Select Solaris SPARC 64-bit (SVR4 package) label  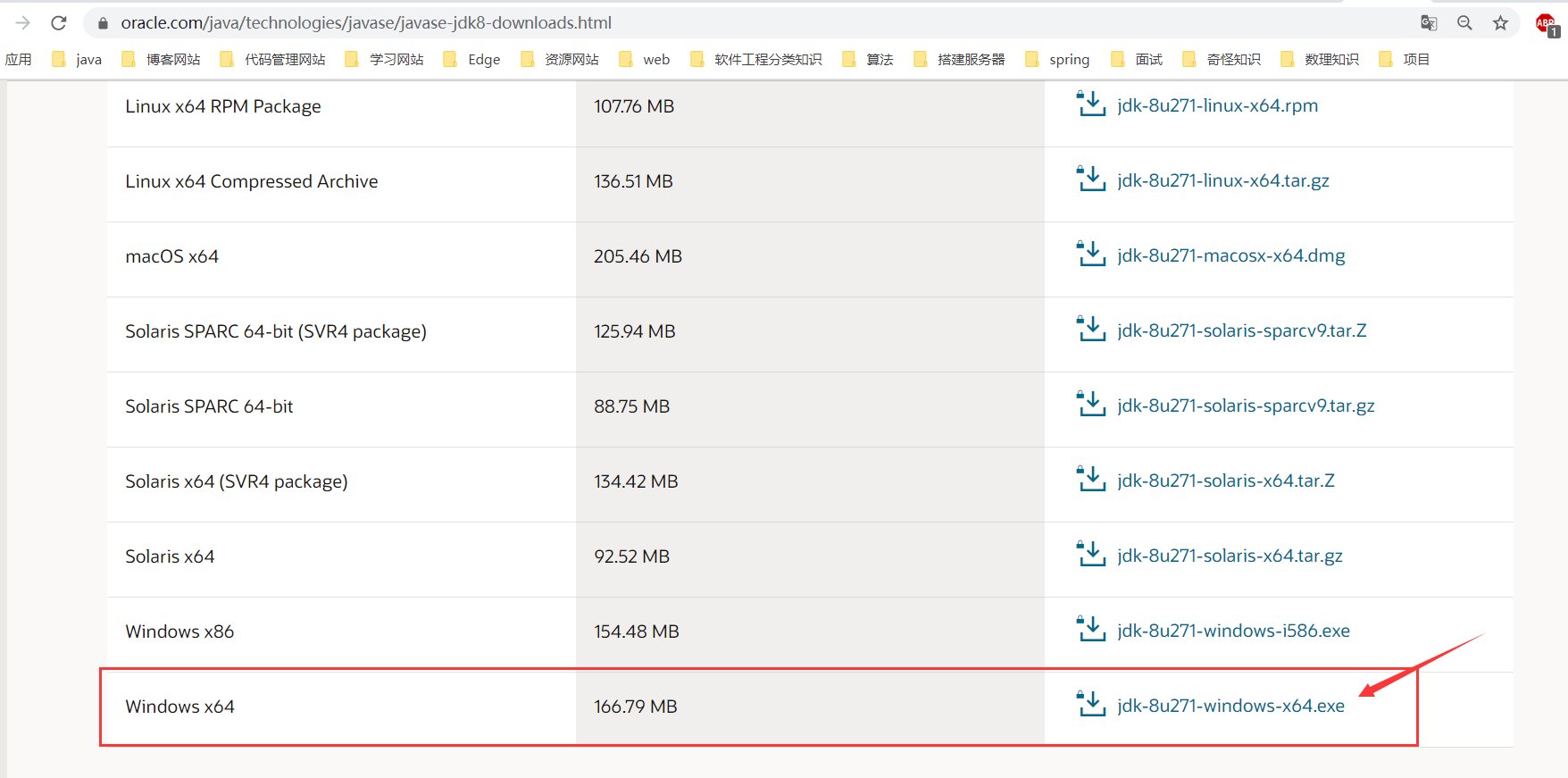point(276,331)
